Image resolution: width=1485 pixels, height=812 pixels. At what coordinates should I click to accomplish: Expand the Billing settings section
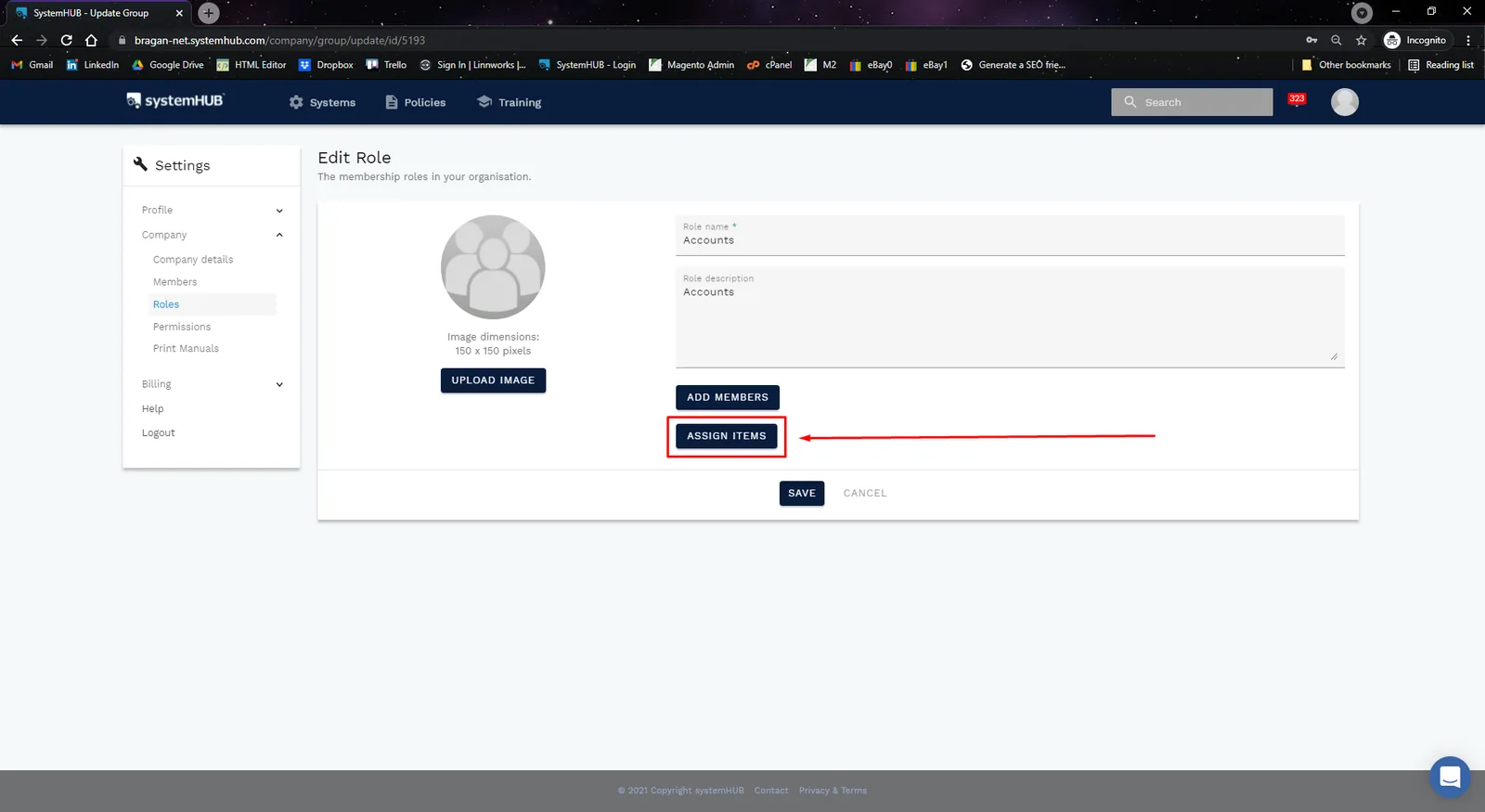(213, 384)
